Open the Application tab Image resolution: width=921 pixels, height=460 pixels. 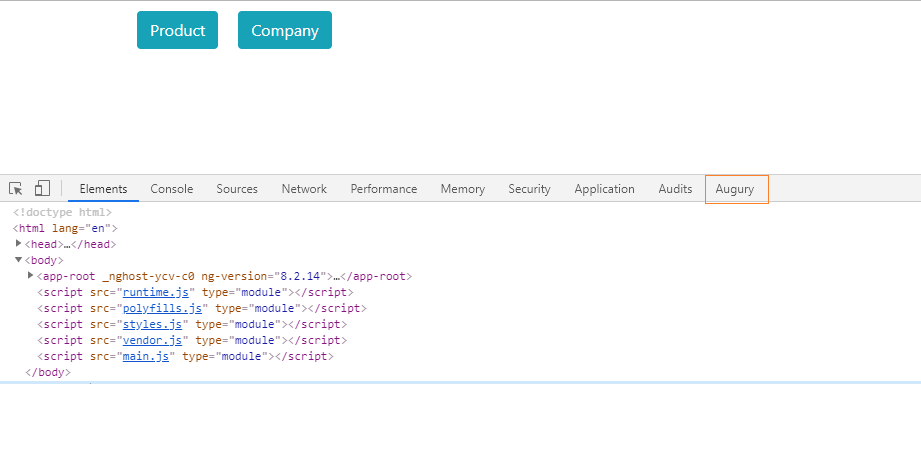coord(604,189)
